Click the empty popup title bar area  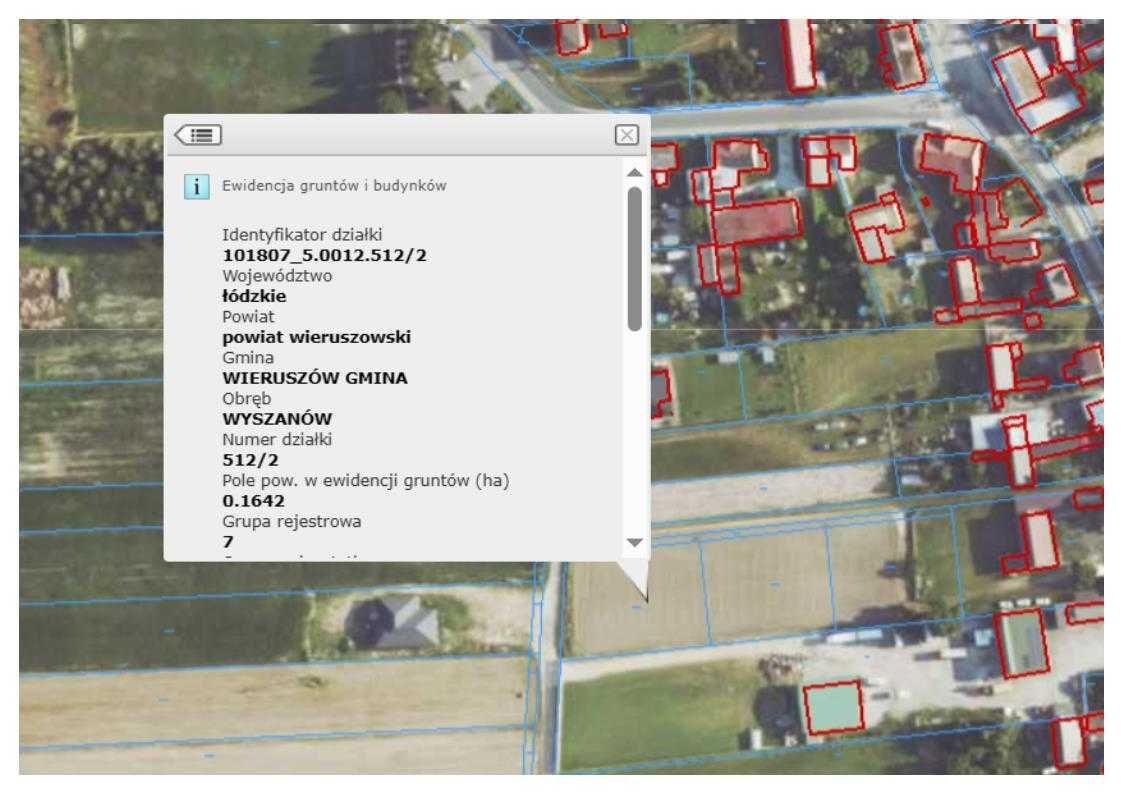tap(420, 135)
